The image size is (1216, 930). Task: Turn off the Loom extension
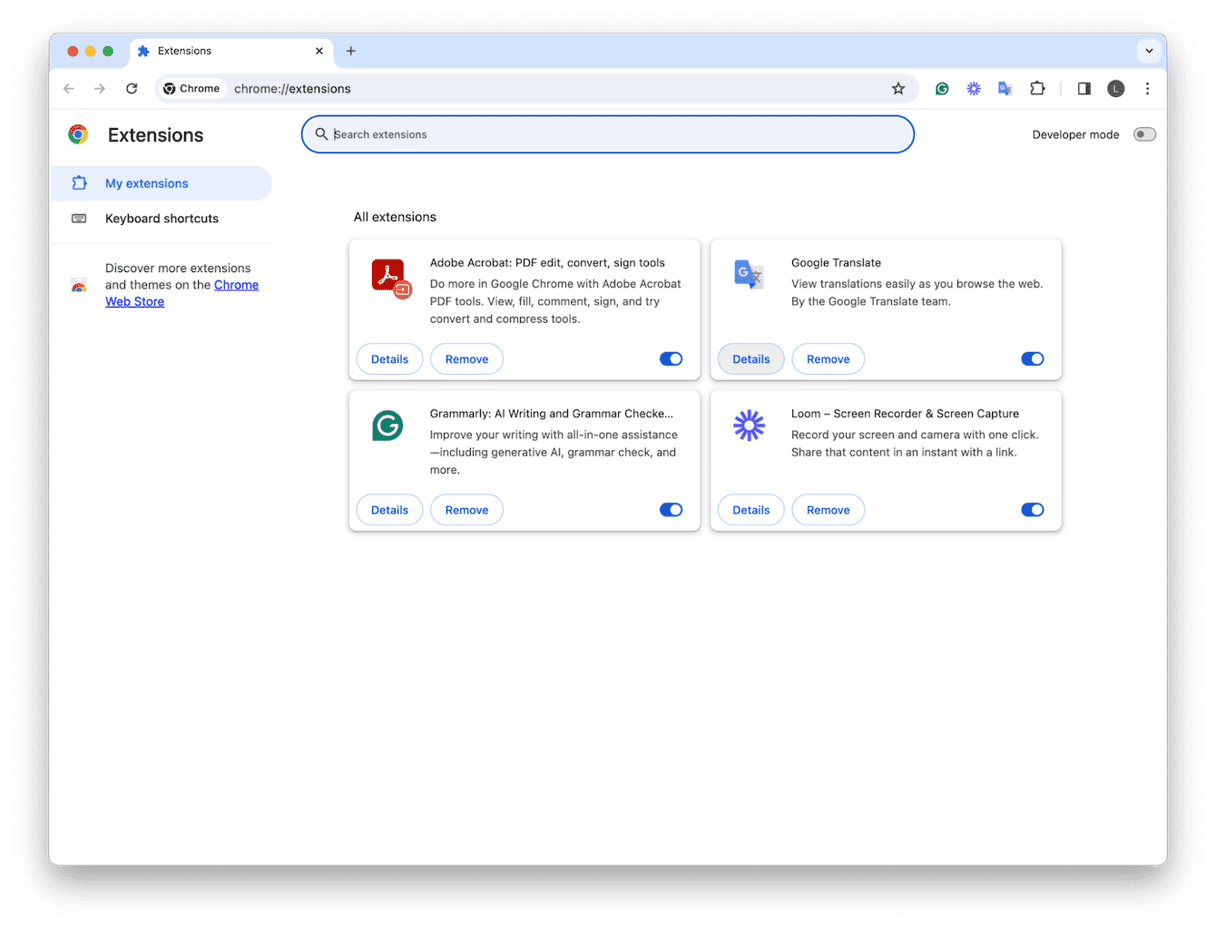coord(1032,509)
